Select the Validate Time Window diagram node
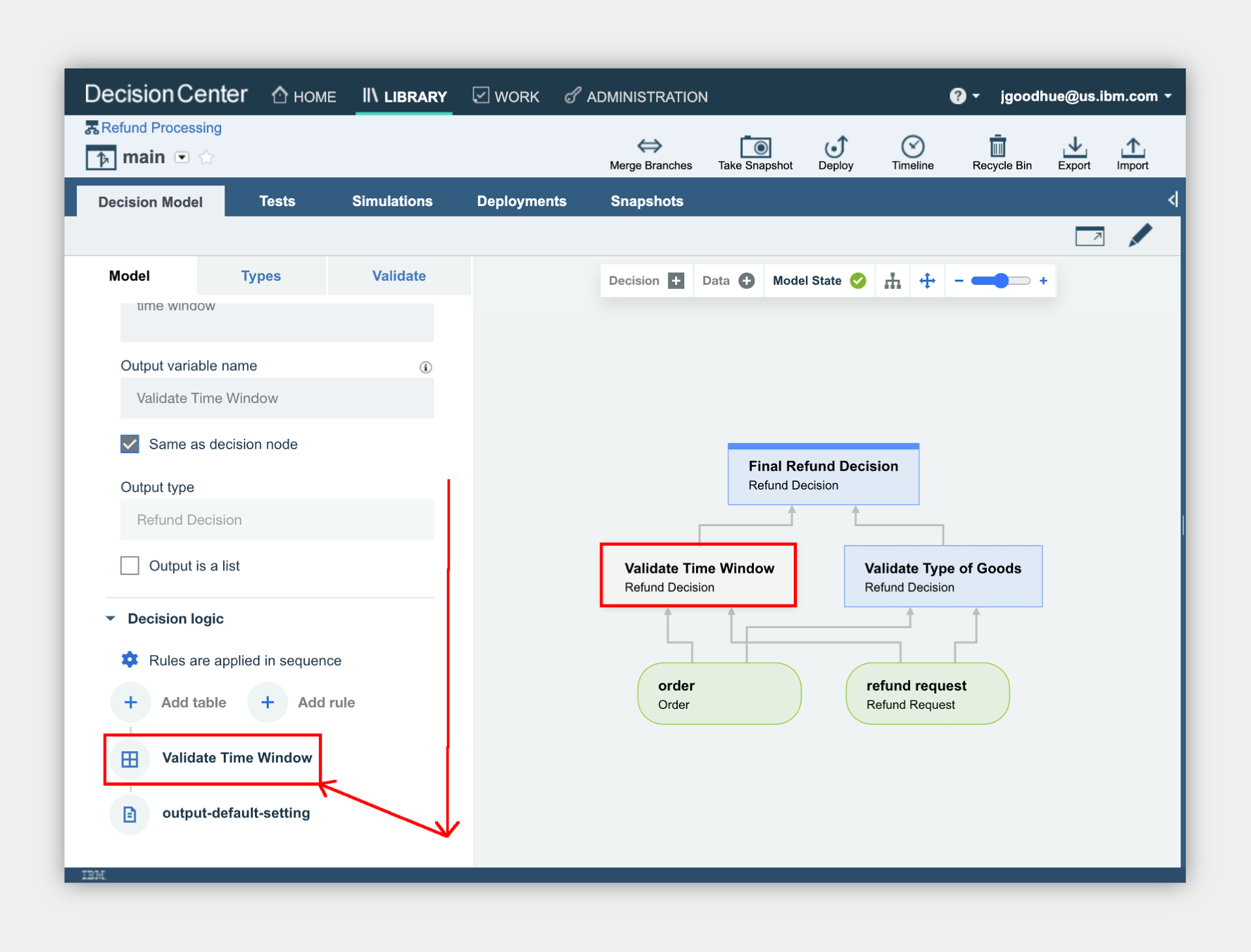 698,576
